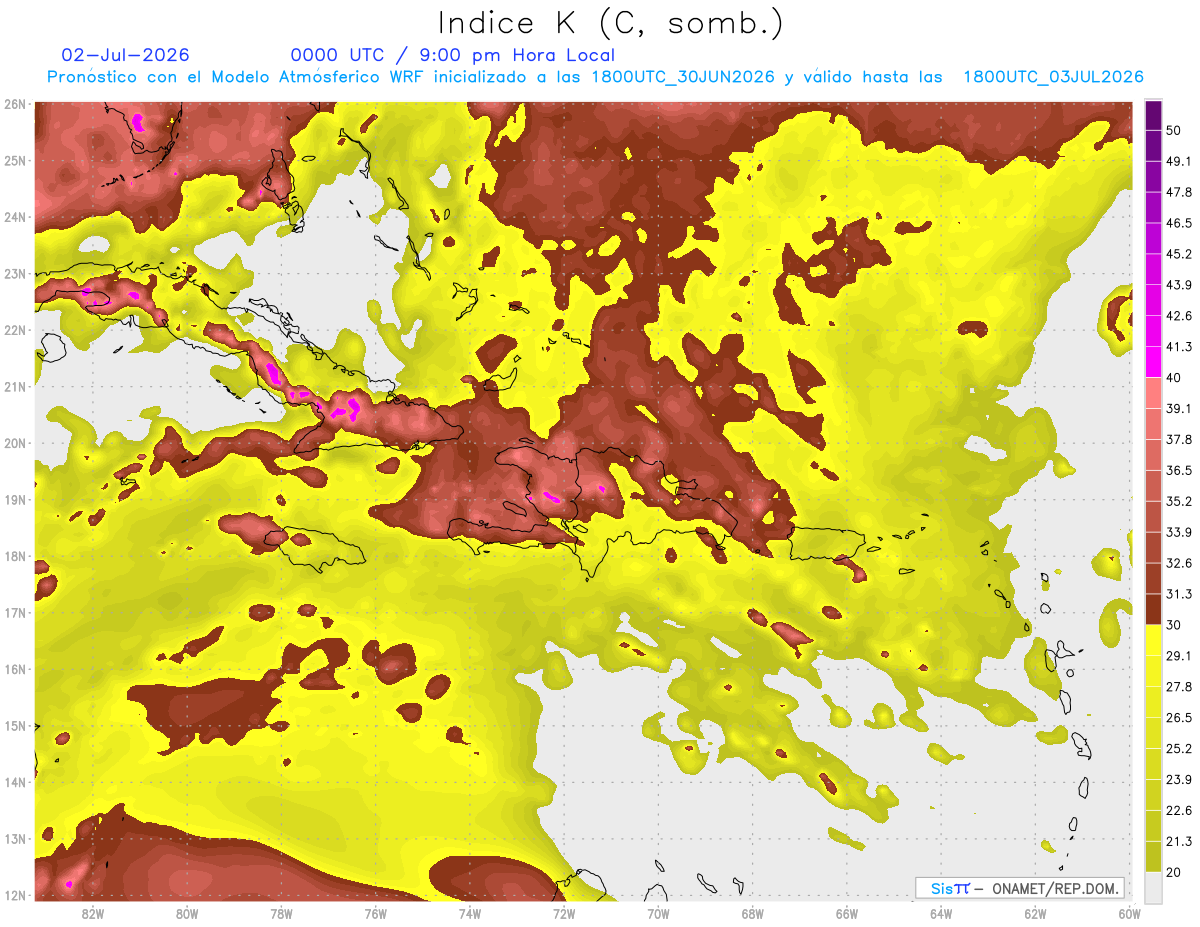Image resolution: width=1200 pixels, height=927 pixels.
Task: Click the colorbar value "32.6"
Action: click(1179, 563)
